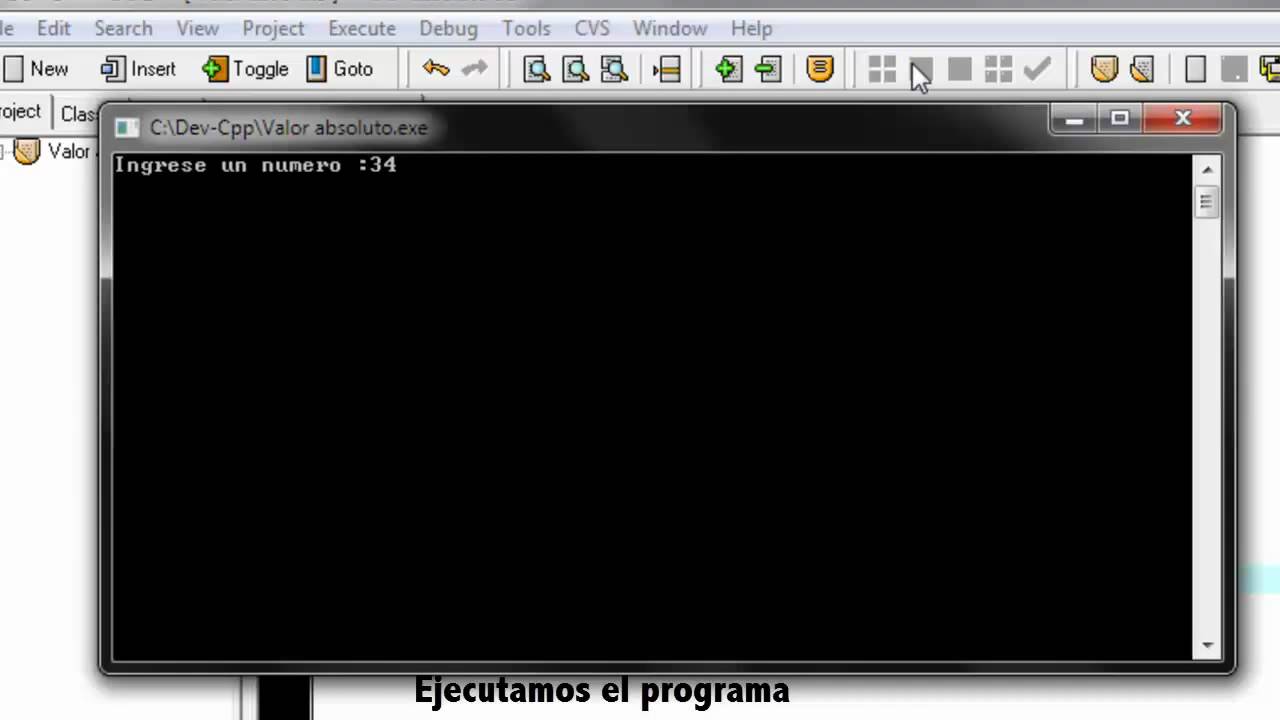Click the Insert toolbar button
Screen dimensions: 1280x720
pyautogui.click(x=139, y=68)
